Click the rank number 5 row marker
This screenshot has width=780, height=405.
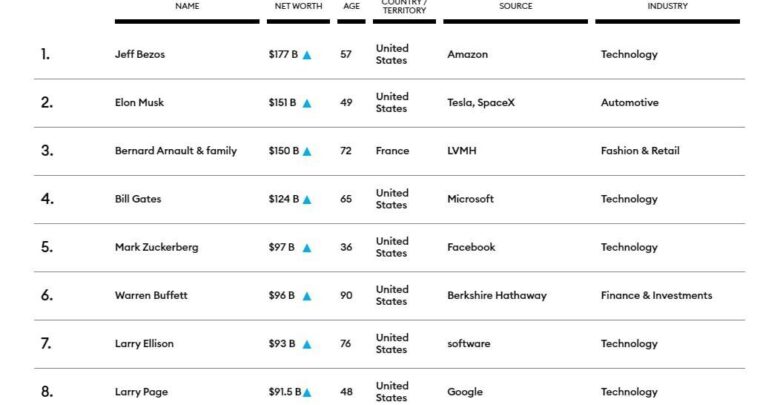[47, 247]
